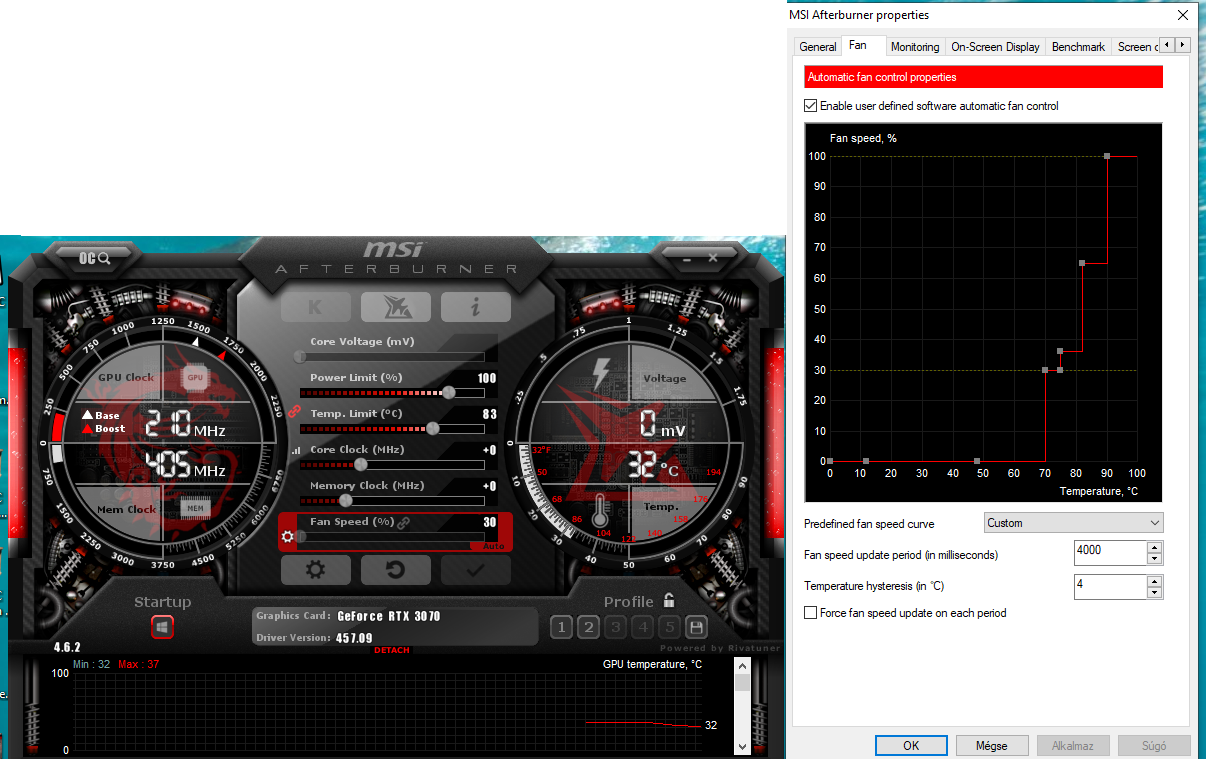The height and width of the screenshot is (759, 1206).
Task: Click the Afterburner skin minimize button
Action: 688,258
